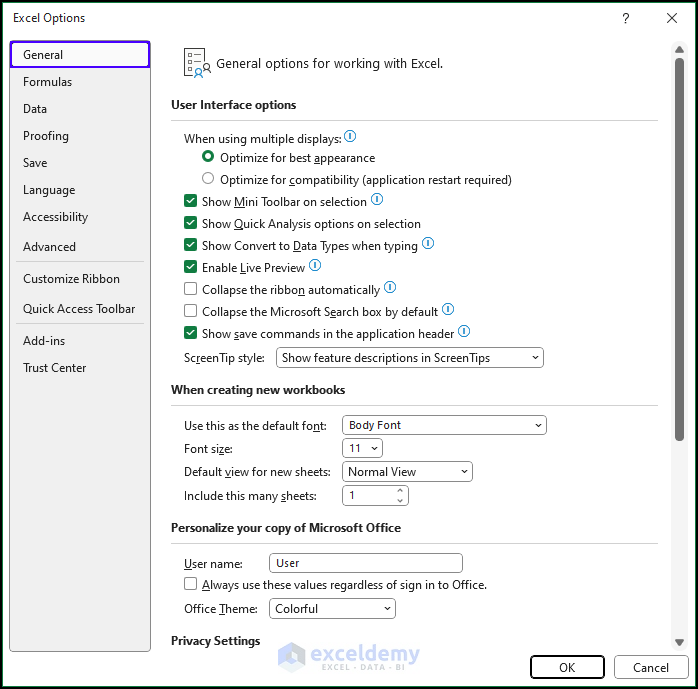The width and height of the screenshot is (698, 689).
Task: Open the Data options category
Action: (x=80, y=109)
